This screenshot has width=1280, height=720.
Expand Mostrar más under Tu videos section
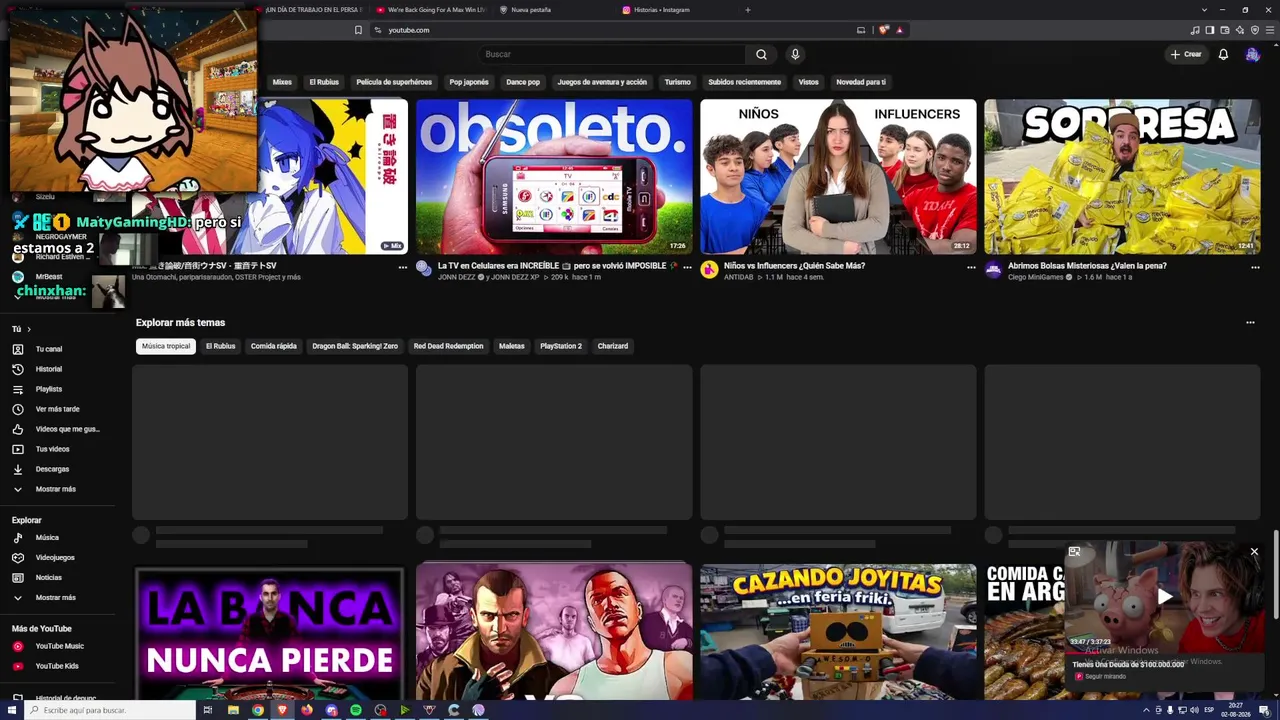point(57,489)
